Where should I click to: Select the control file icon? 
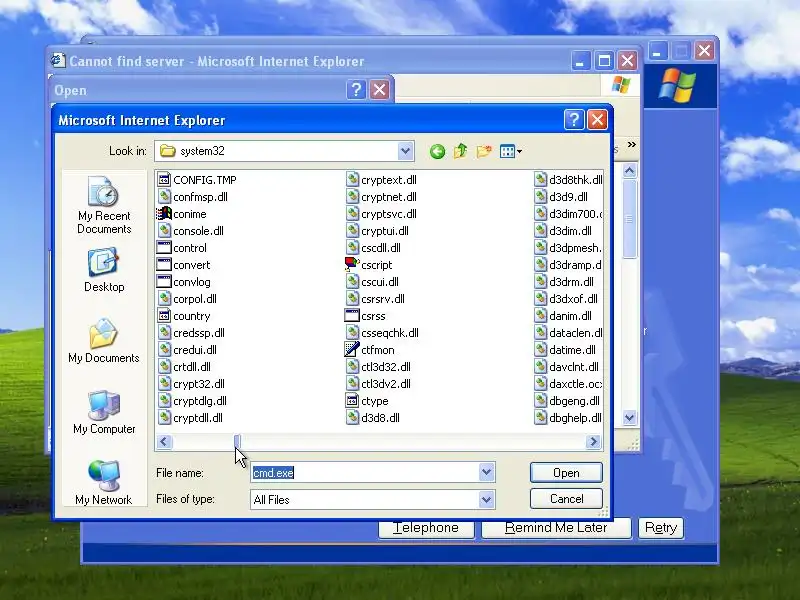(x=164, y=248)
